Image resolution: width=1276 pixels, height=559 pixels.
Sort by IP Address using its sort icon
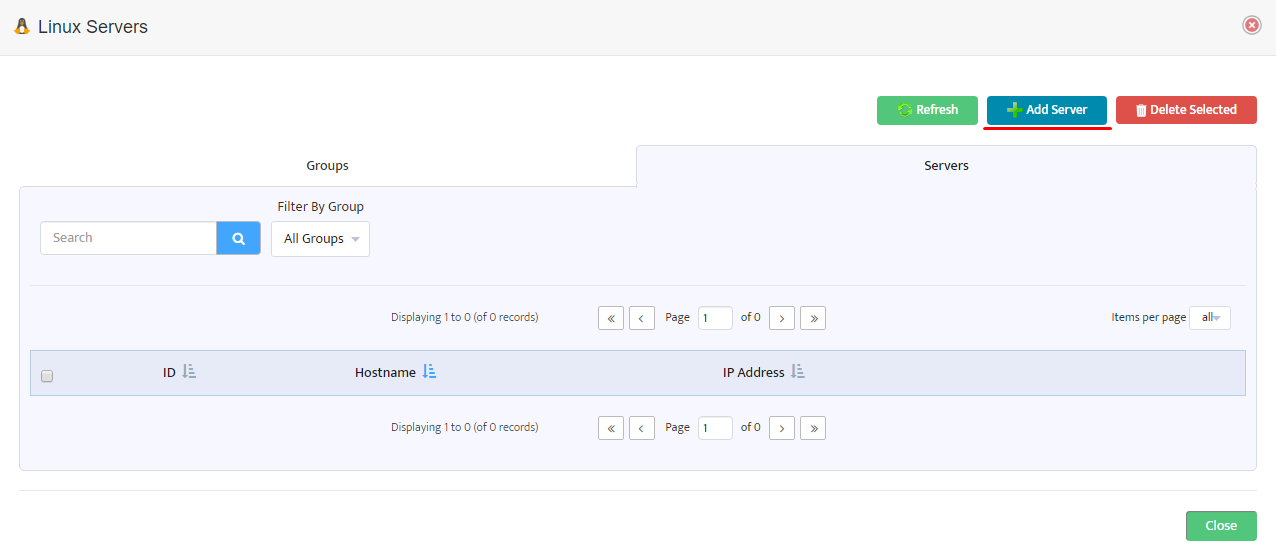tap(798, 372)
